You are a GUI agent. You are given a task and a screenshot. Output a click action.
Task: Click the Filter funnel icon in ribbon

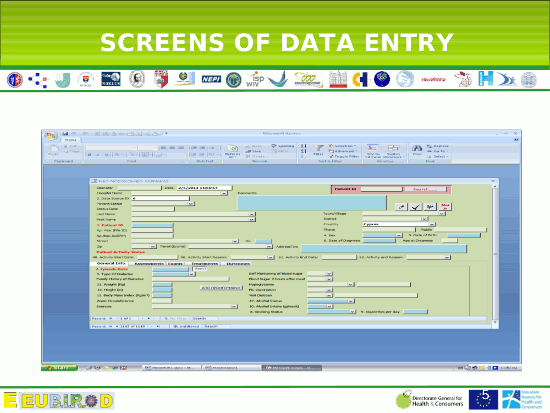tap(318, 150)
